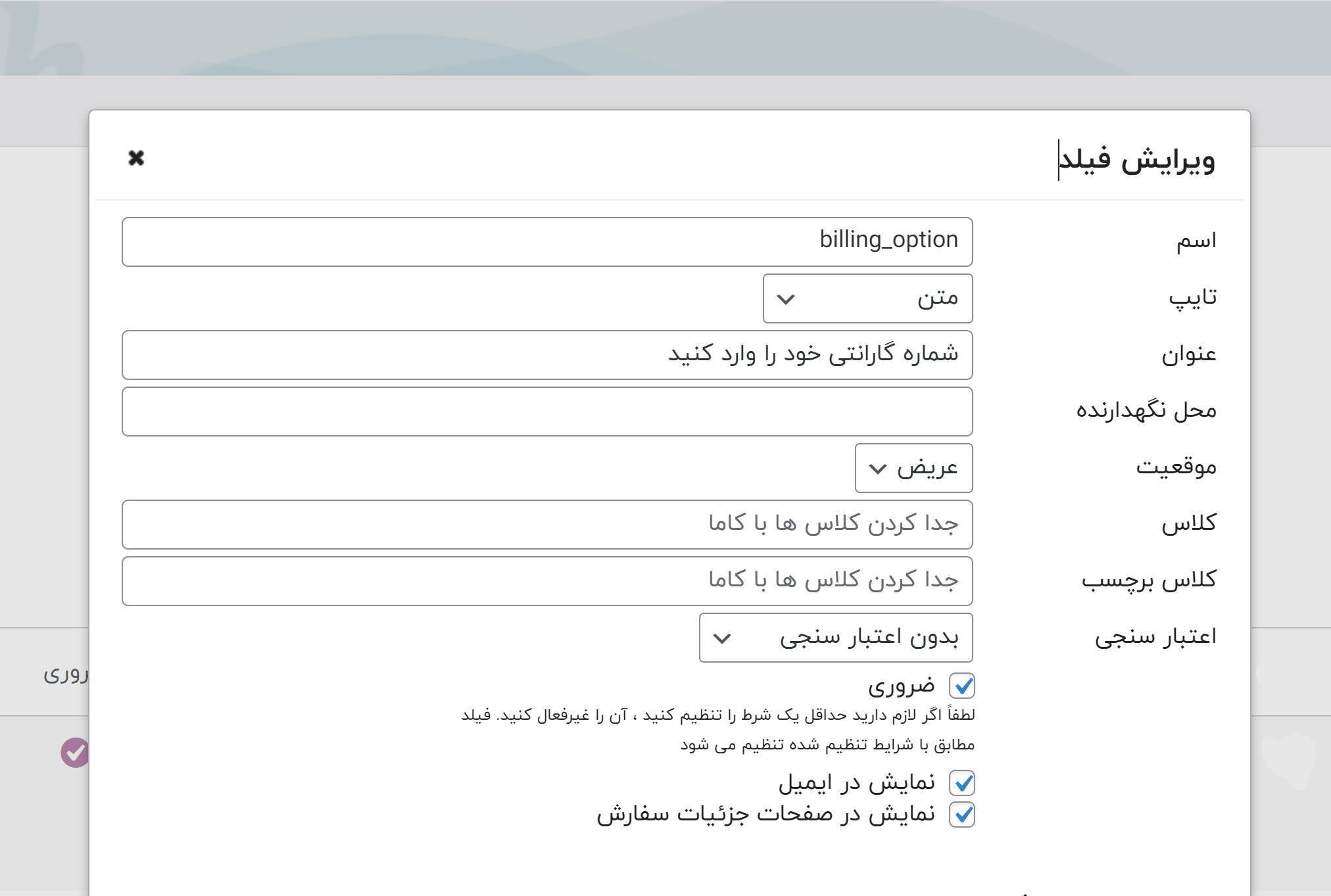
Task: Toggle the نمایش در ایمیل checkbox
Action: click(962, 783)
